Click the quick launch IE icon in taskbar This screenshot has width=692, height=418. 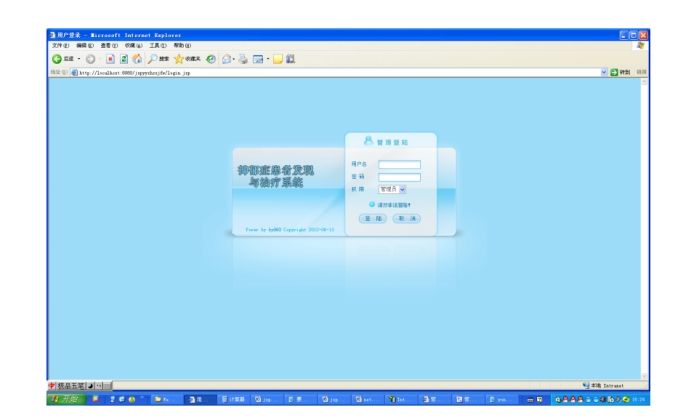pos(122,399)
